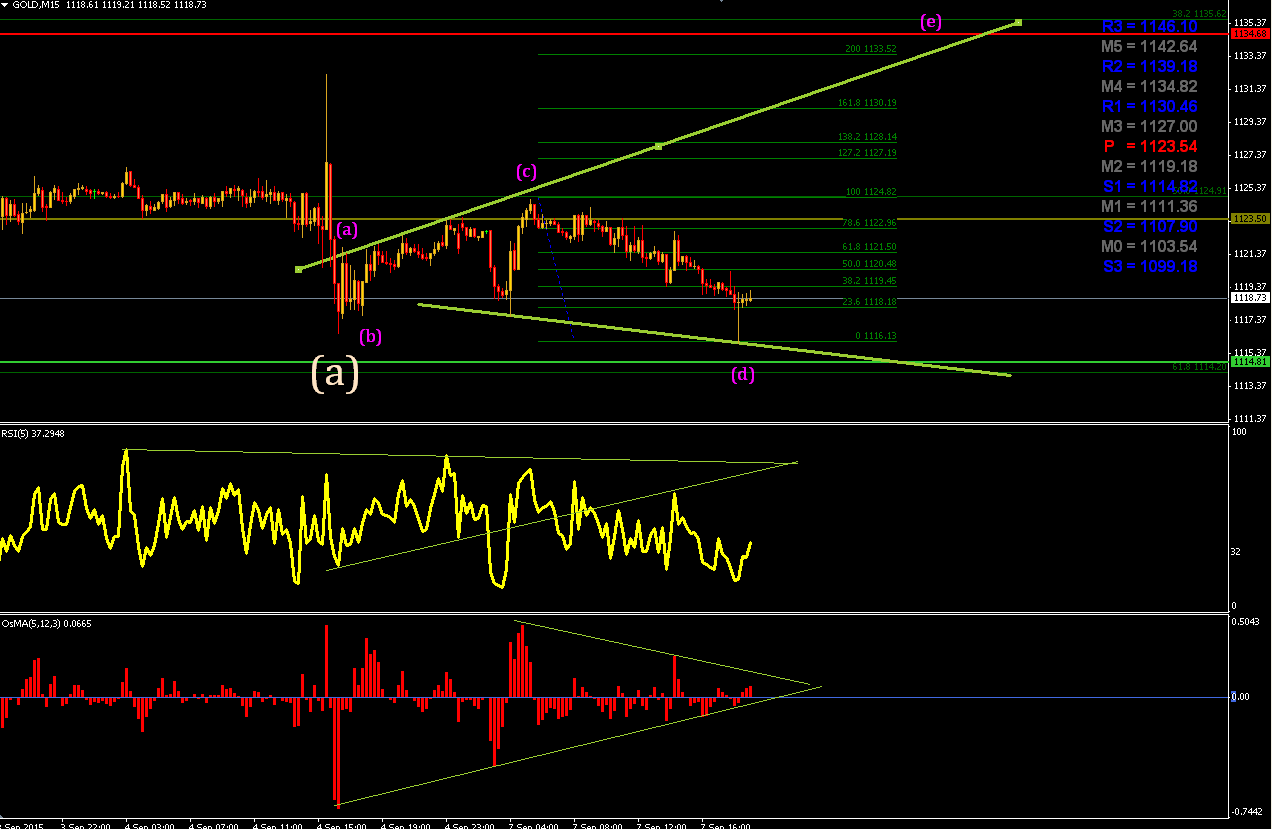
Task: Select the 50.0 1120.48 Fibonacci level label
Action: tap(869, 264)
